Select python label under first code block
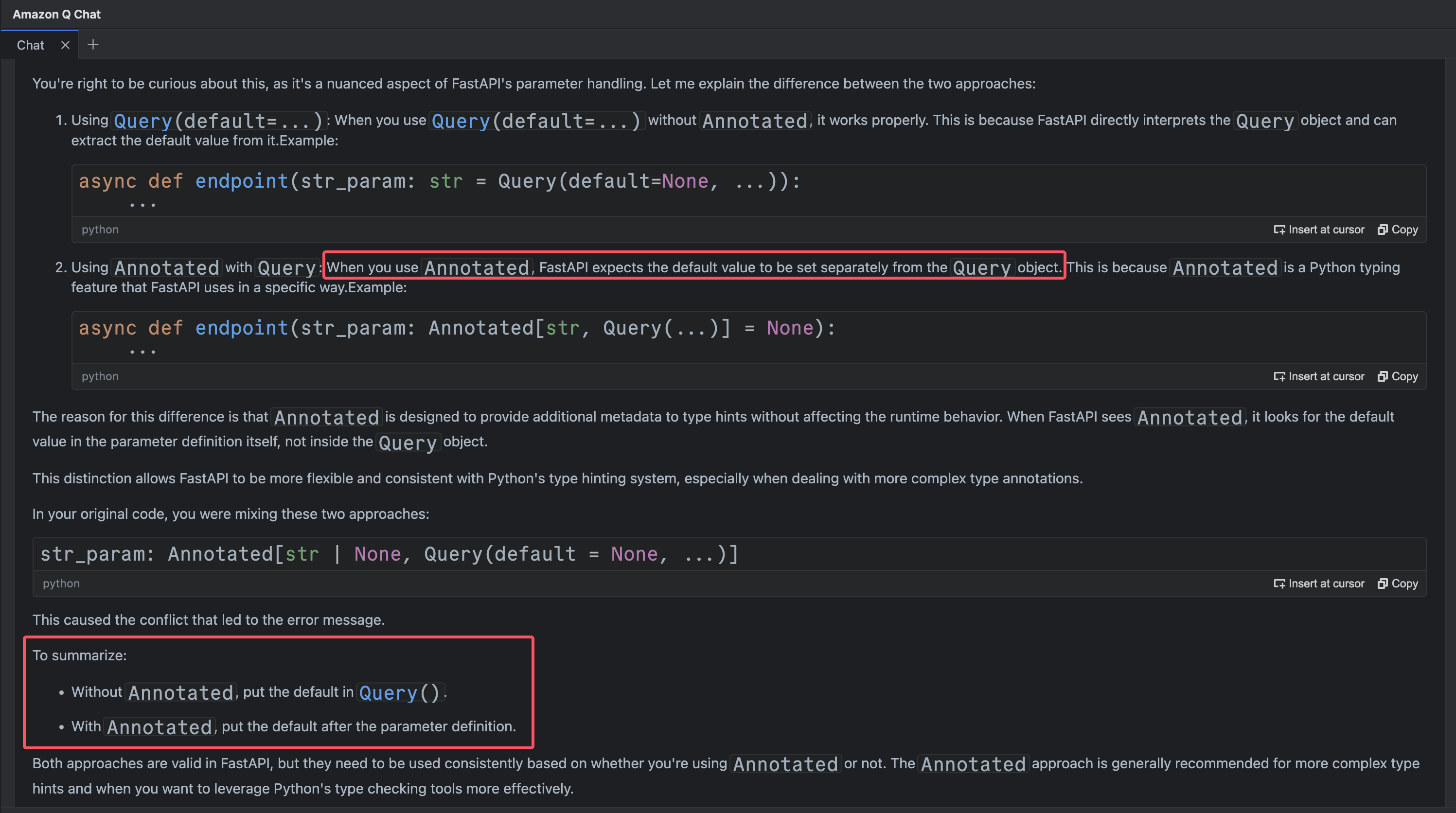Screen dimensions: 1456x813 point(99,229)
